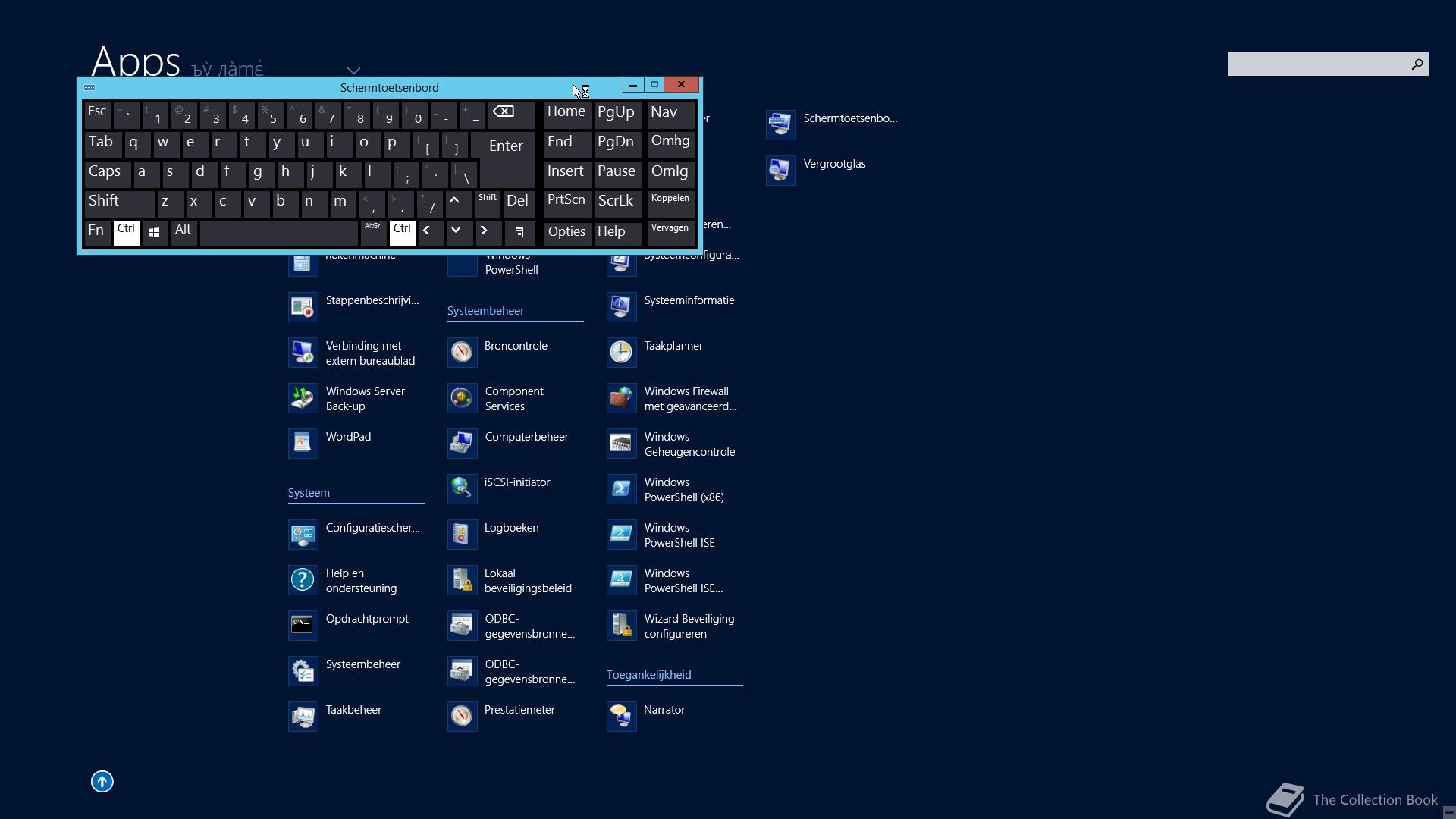Screen dimensions: 1456x819
Task: Select the Toegankelijkheid category header
Action: point(648,675)
